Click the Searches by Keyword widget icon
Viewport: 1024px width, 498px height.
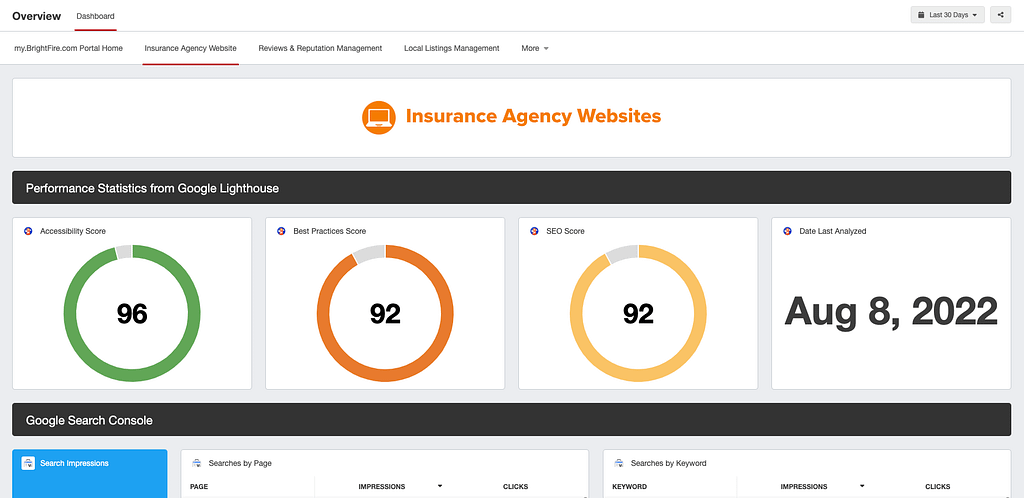pyautogui.click(x=618, y=463)
